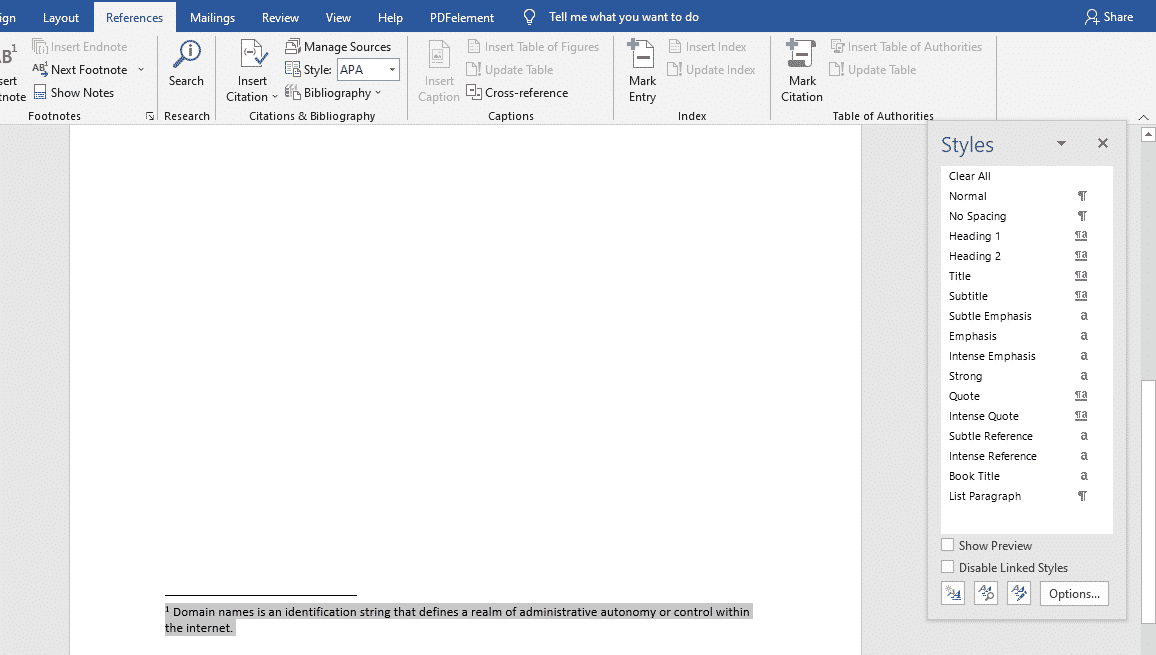
Task: Click the Manage Styles icon
Action: pyautogui.click(x=1018, y=592)
